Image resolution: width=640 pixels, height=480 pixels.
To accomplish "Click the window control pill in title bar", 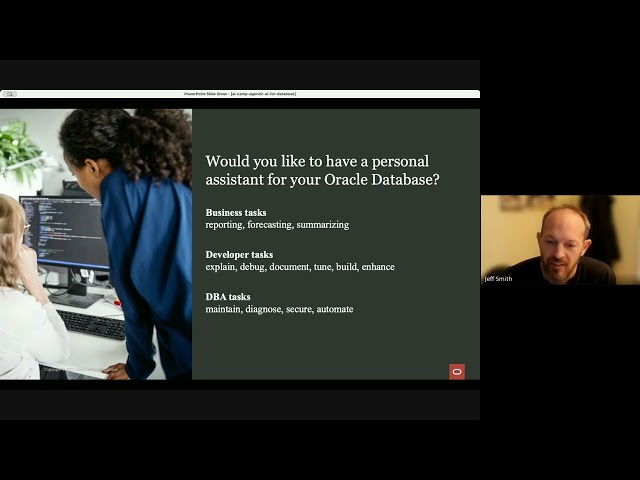I will coord(9,94).
